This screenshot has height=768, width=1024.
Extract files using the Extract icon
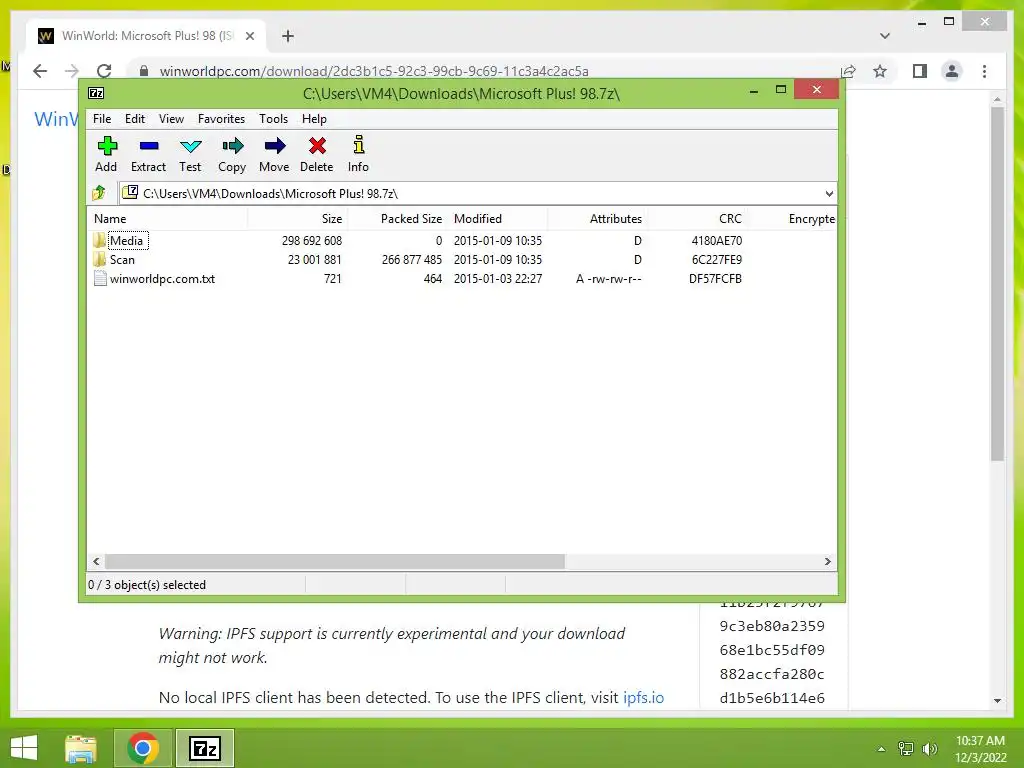[x=149, y=146]
